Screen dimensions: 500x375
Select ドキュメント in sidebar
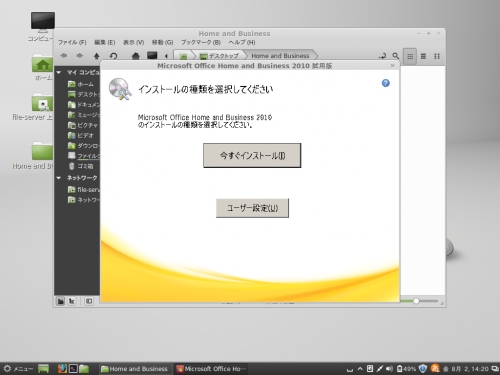coord(83,105)
